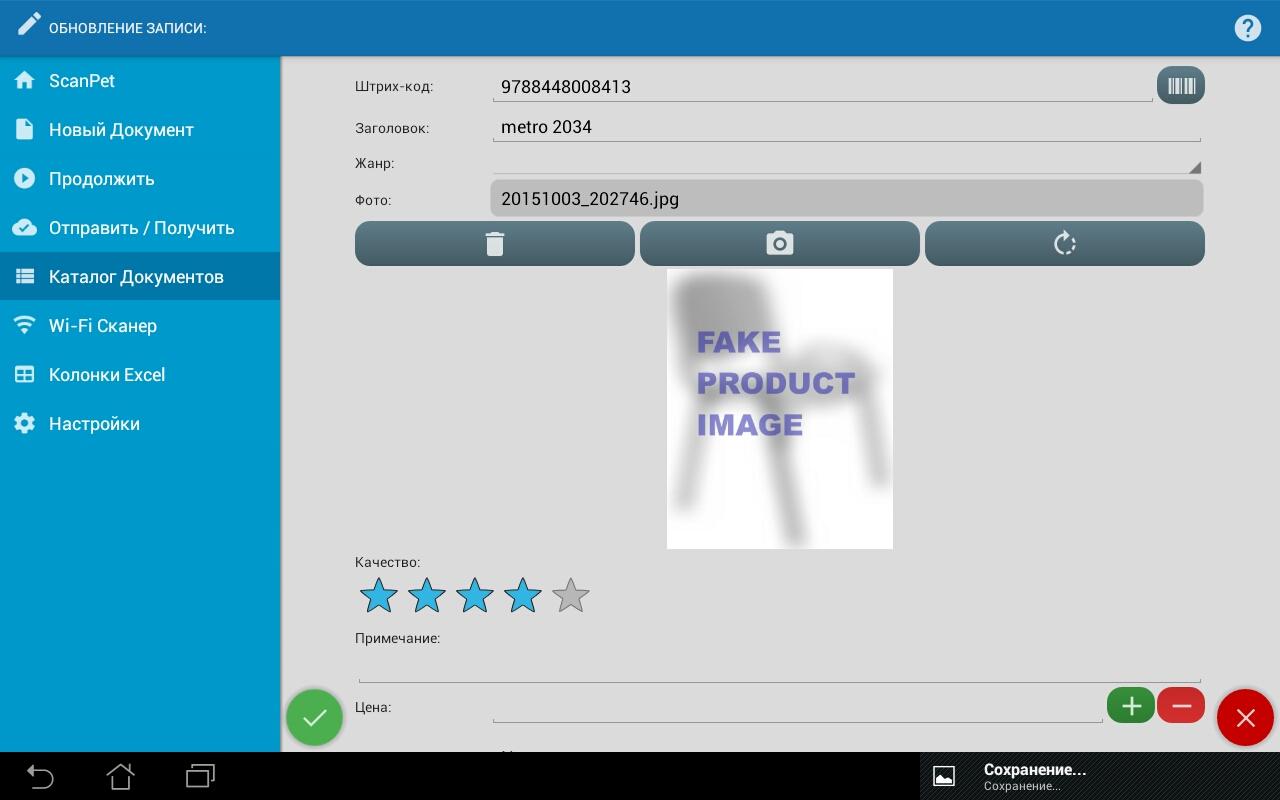
Task: Take photo with camera button
Action: pos(780,243)
